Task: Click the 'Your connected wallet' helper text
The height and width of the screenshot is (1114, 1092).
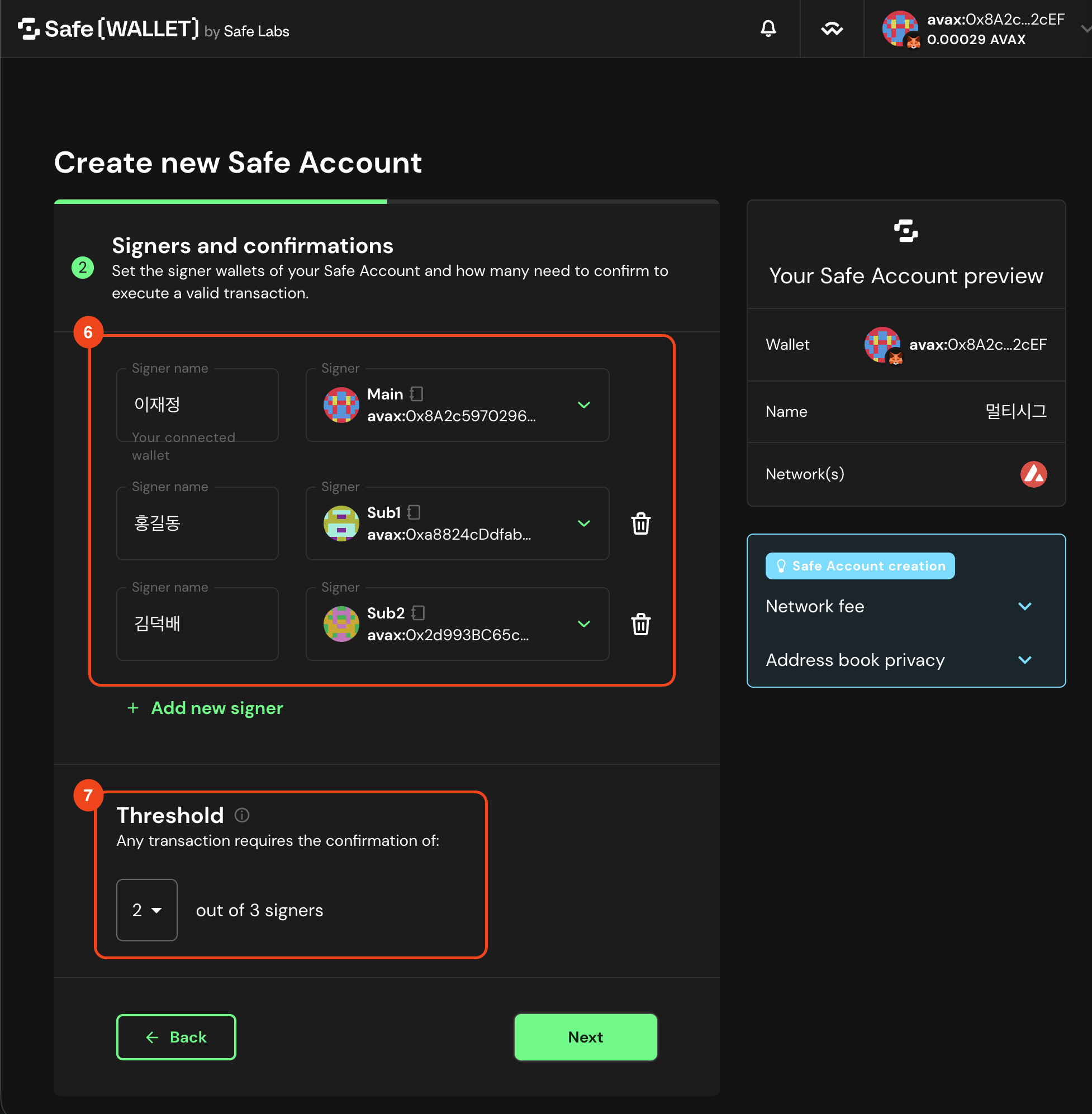Action: pyautogui.click(x=183, y=446)
